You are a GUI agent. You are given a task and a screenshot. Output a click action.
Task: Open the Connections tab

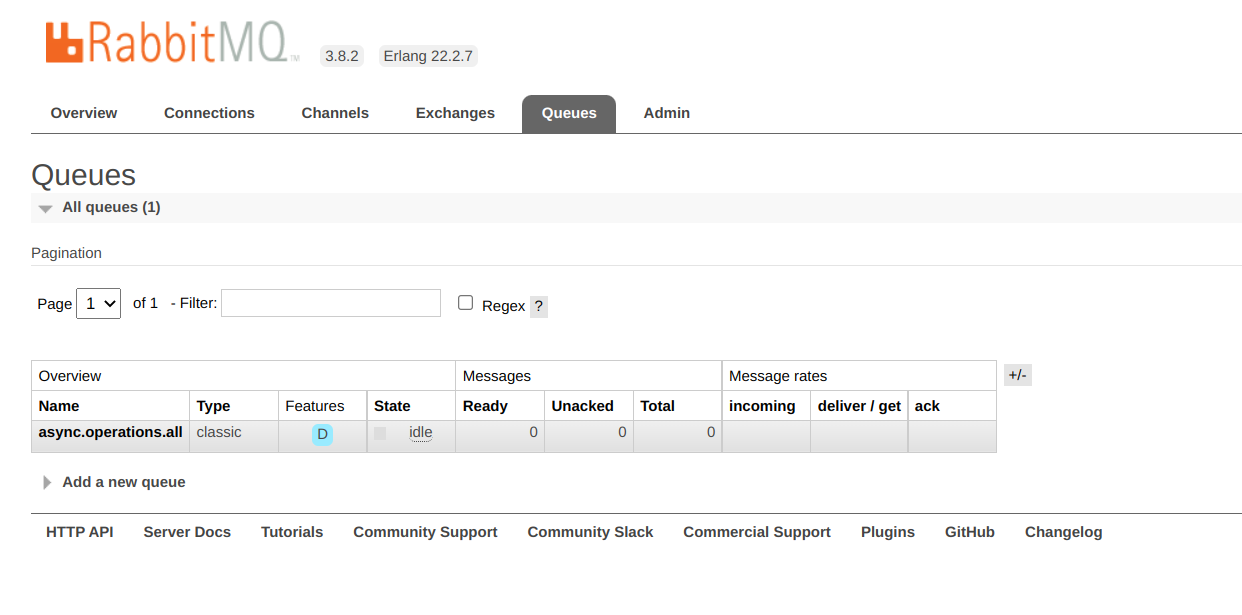coord(209,113)
